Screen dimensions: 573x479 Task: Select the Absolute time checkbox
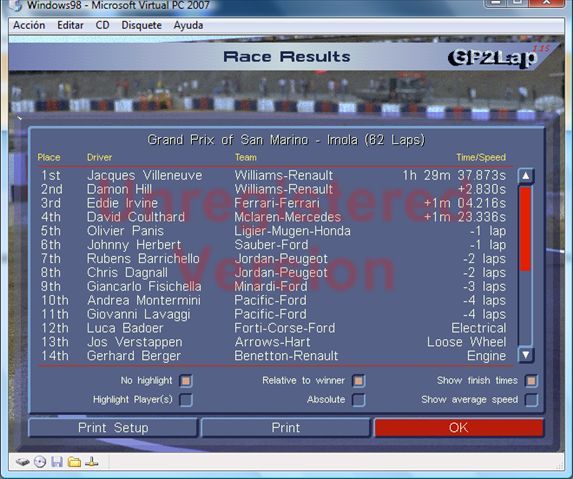(358, 400)
